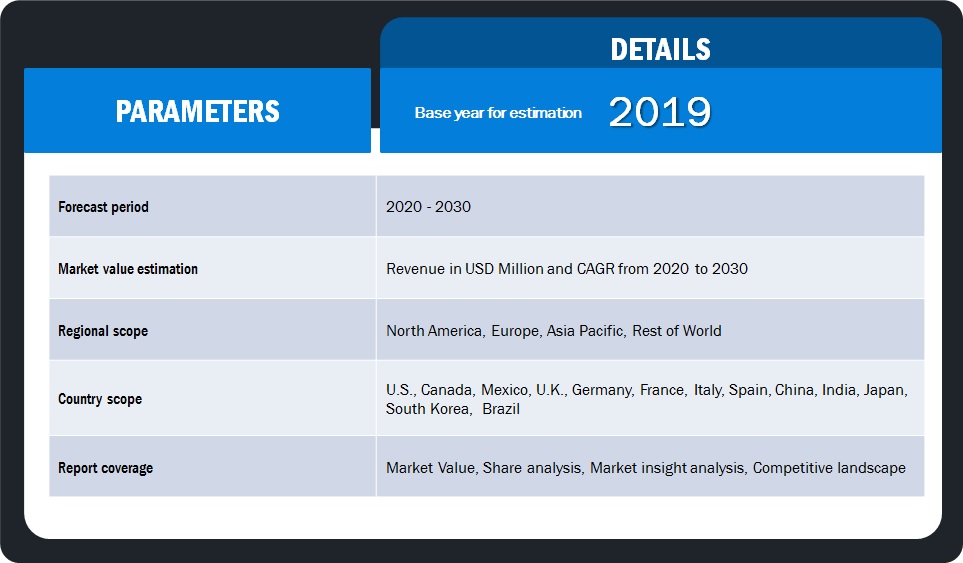Click the PARAMETERS header banner
The width and height of the screenshot is (963, 563).
point(197,111)
